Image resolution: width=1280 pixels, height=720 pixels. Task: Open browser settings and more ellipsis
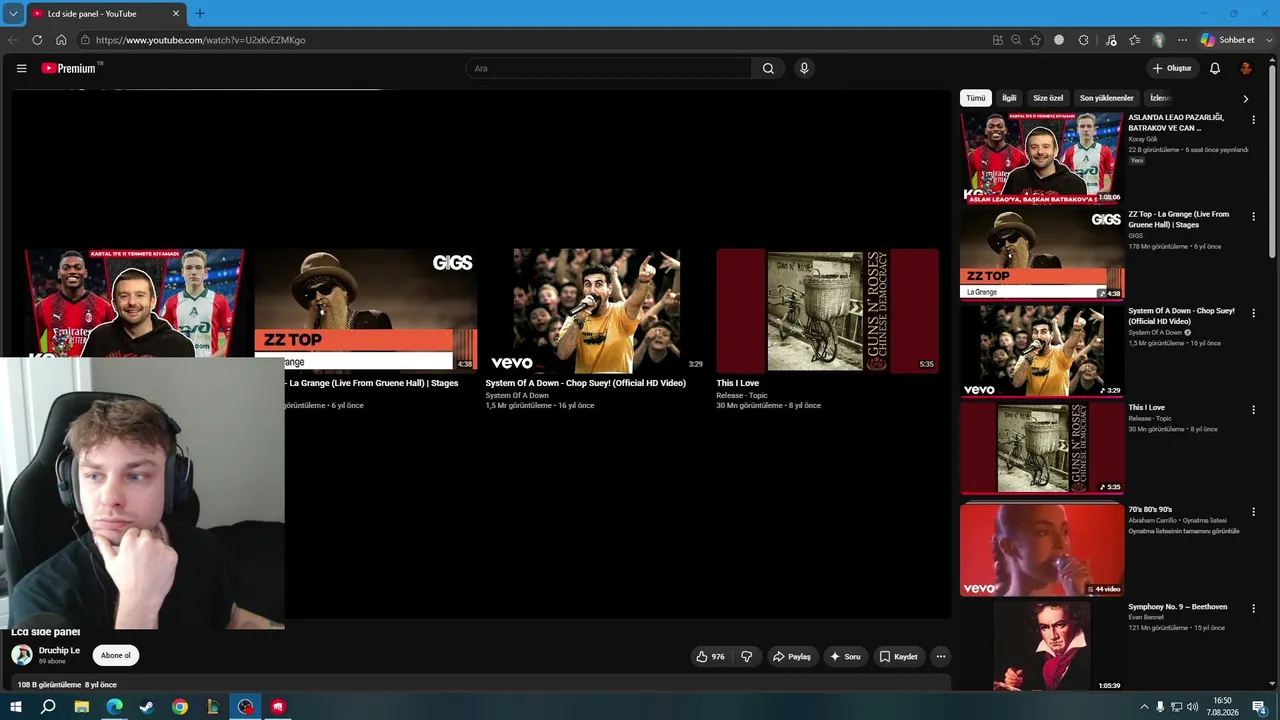click(x=1182, y=40)
